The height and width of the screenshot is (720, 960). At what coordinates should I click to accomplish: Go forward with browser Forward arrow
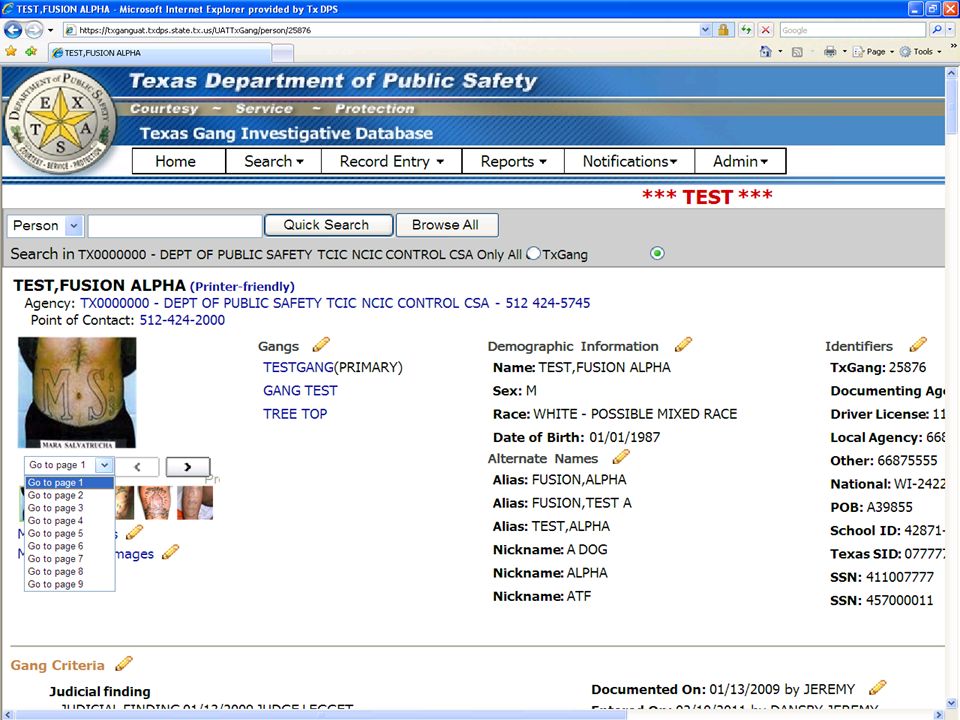tap(34, 29)
